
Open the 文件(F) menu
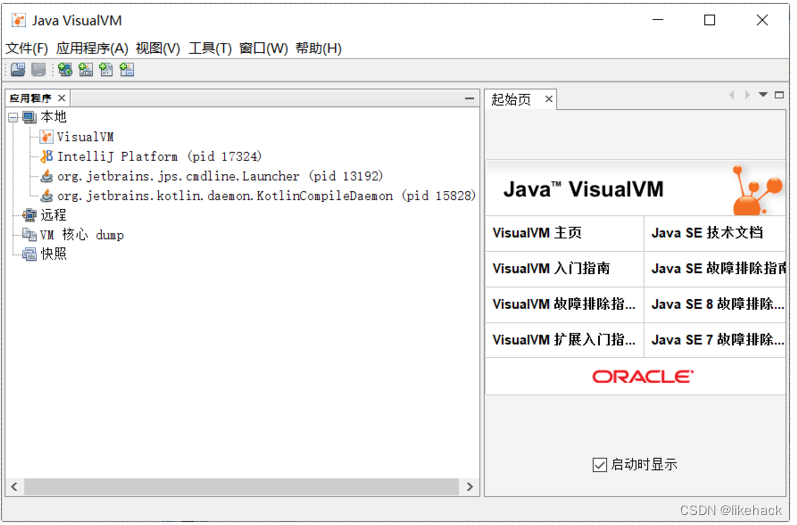tap(26, 48)
